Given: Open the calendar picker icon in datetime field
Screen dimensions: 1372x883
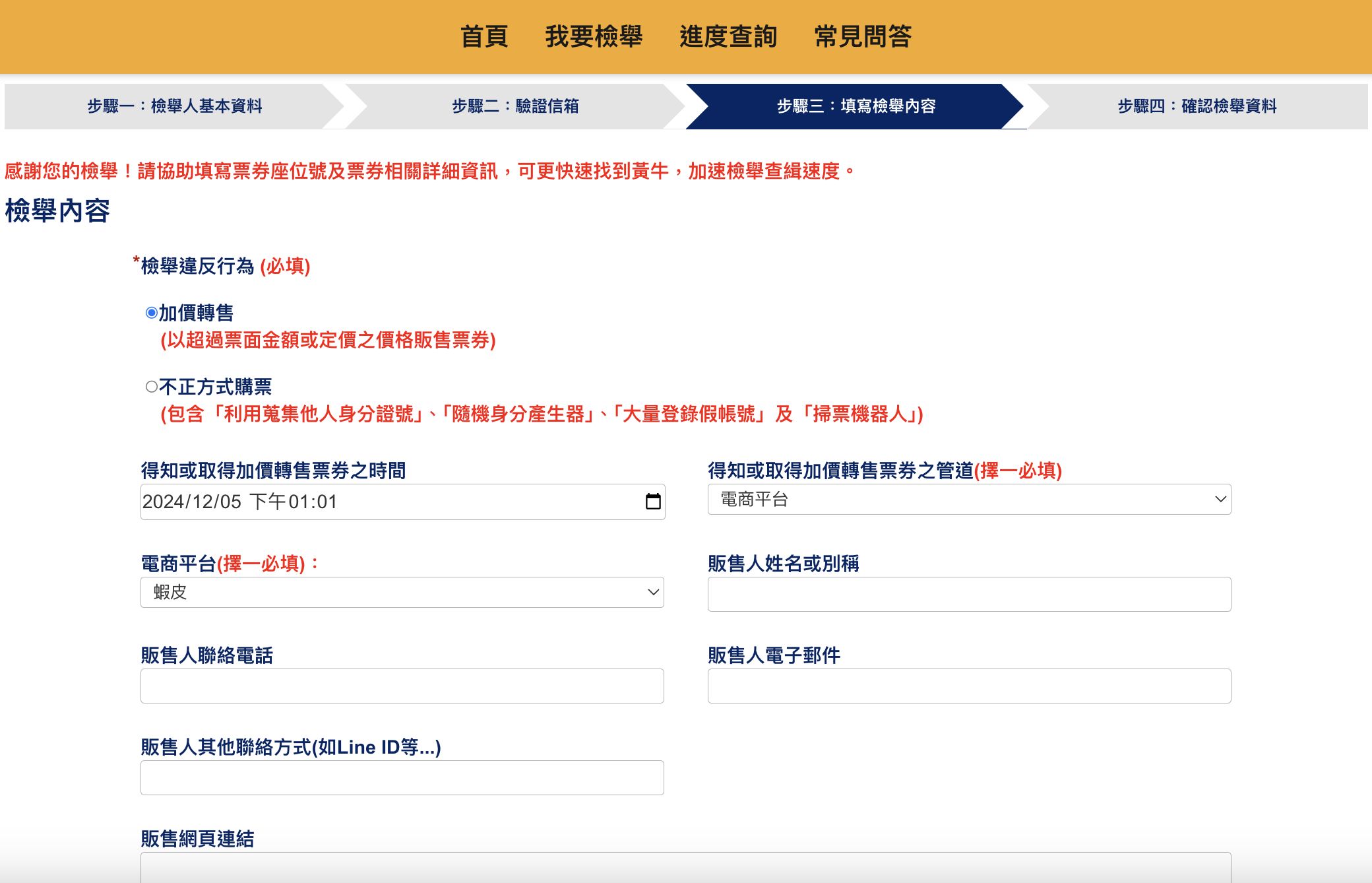Looking at the screenshot, I should (x=653, y=502).
